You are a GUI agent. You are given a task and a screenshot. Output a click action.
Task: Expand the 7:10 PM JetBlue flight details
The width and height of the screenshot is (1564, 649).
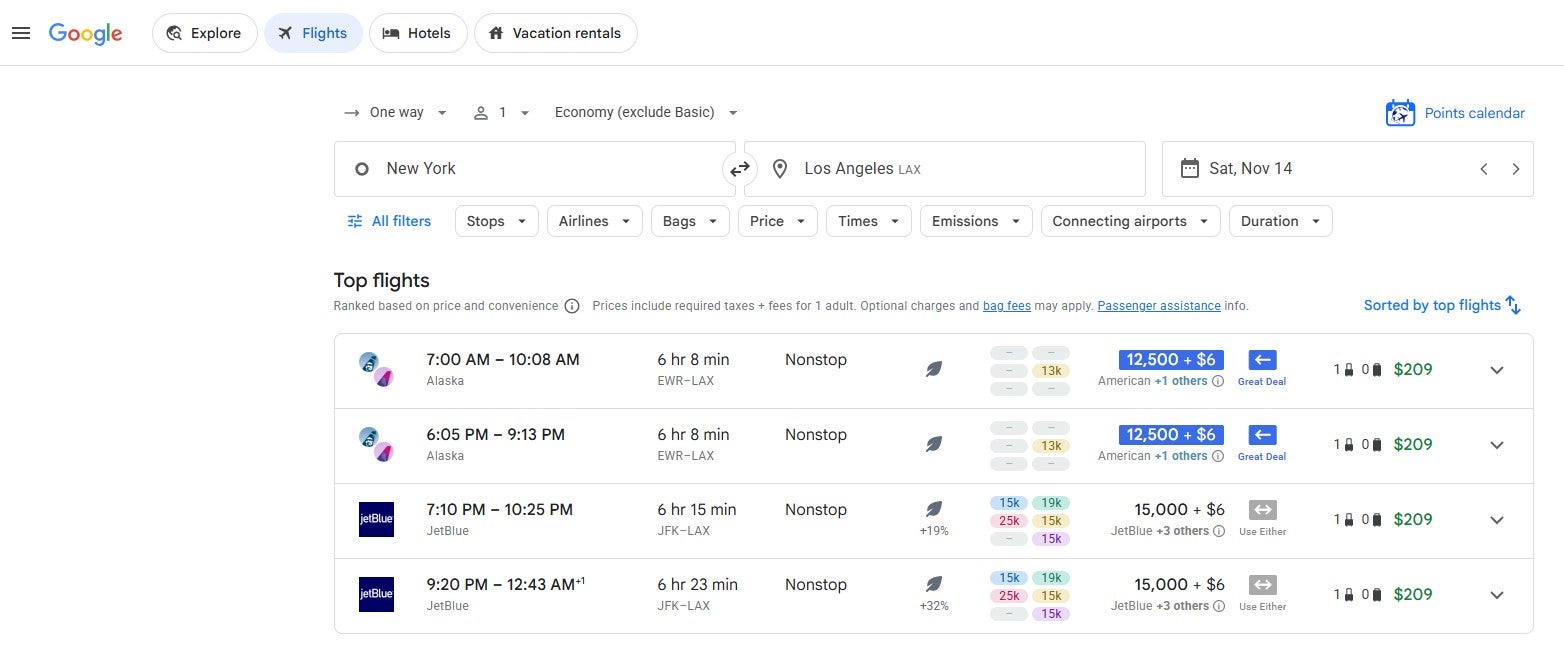1496,520
